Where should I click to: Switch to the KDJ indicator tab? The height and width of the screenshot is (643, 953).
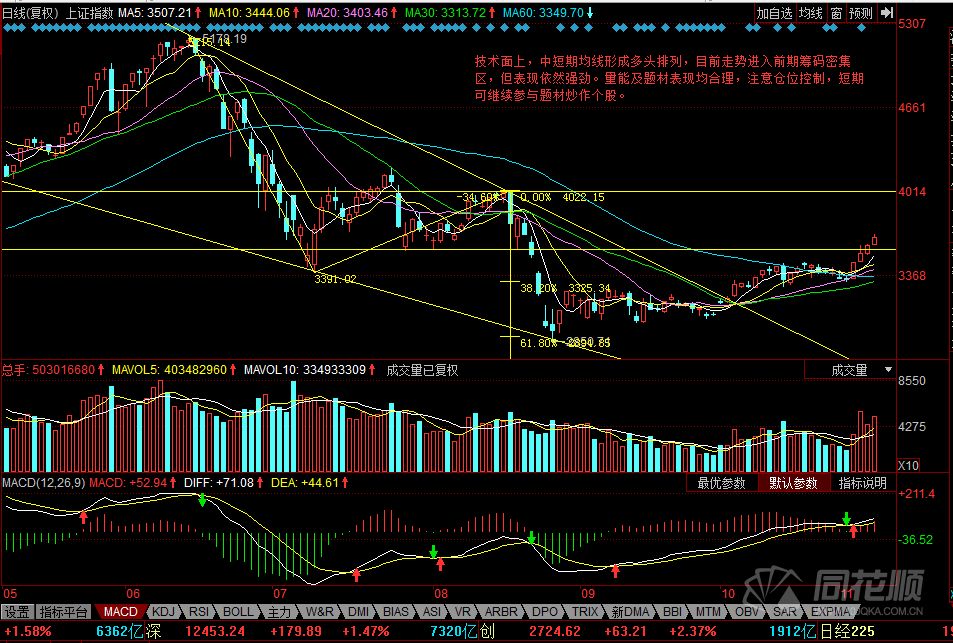point(163,611)
